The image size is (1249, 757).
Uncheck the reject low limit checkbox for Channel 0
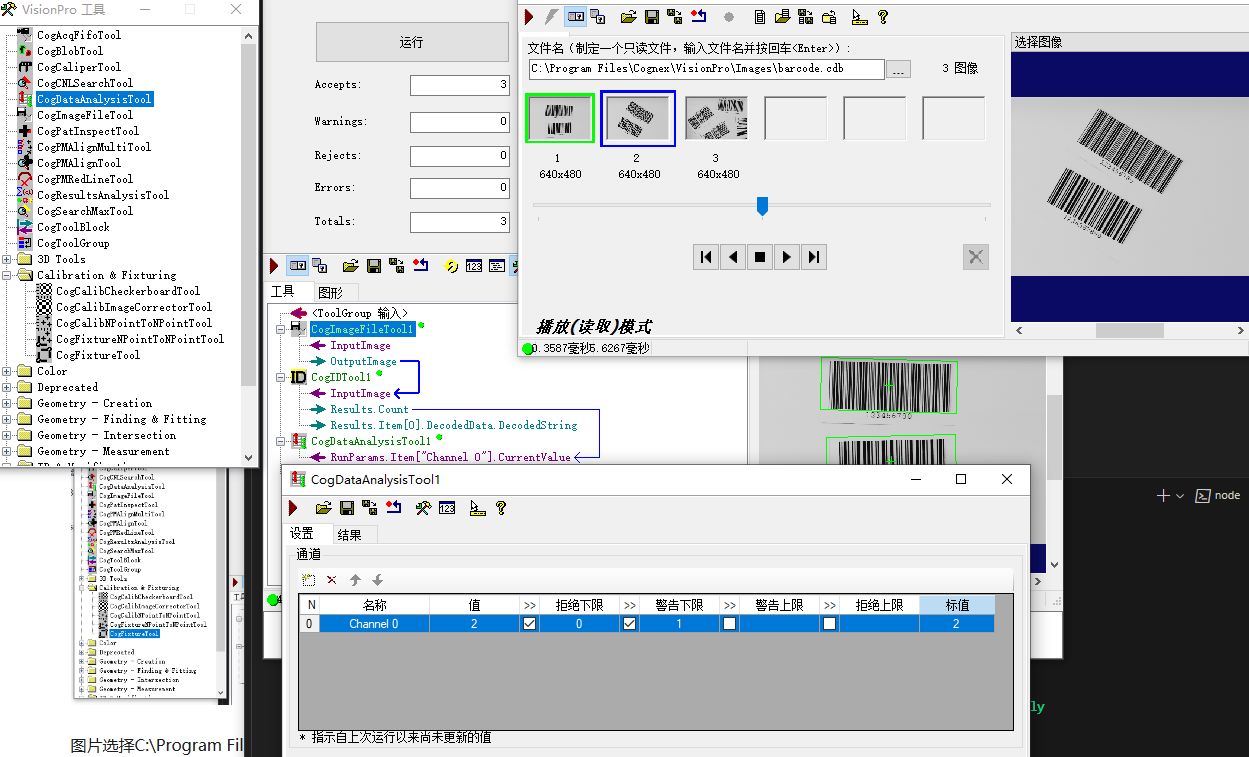click(x=529, y=624)
